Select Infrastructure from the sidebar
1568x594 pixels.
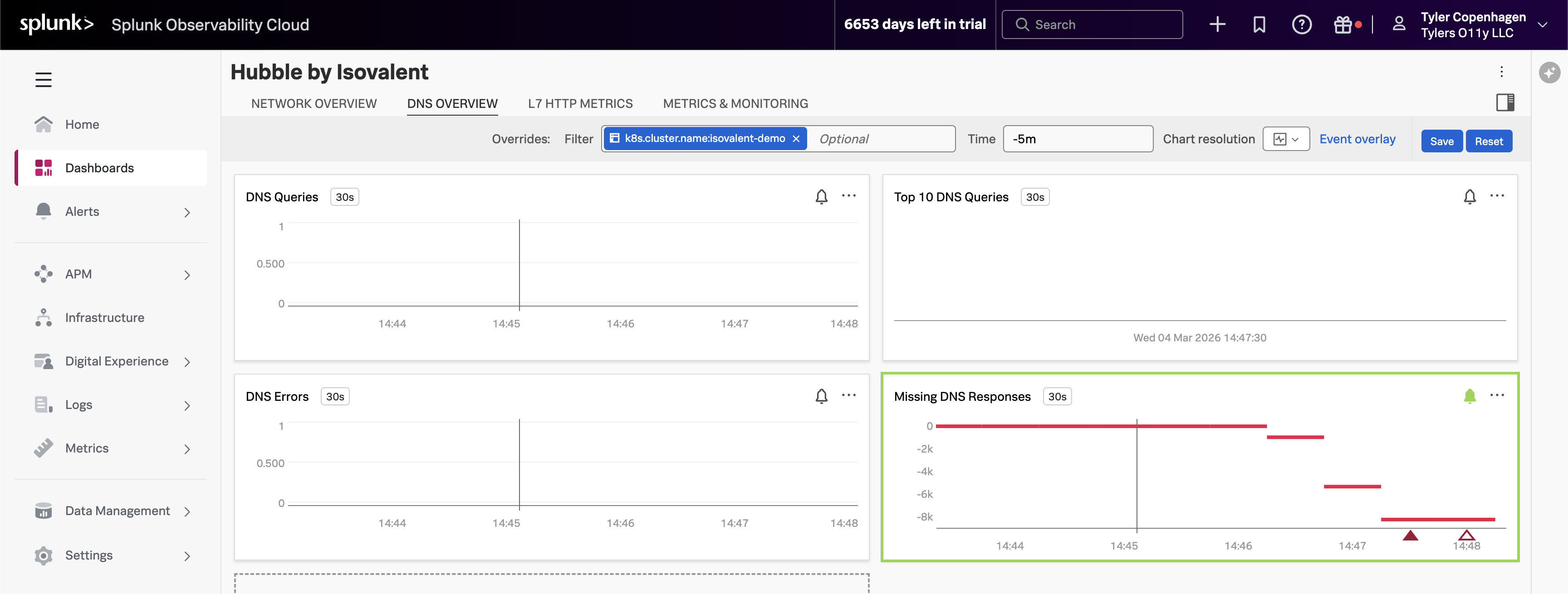pos(105,317)
